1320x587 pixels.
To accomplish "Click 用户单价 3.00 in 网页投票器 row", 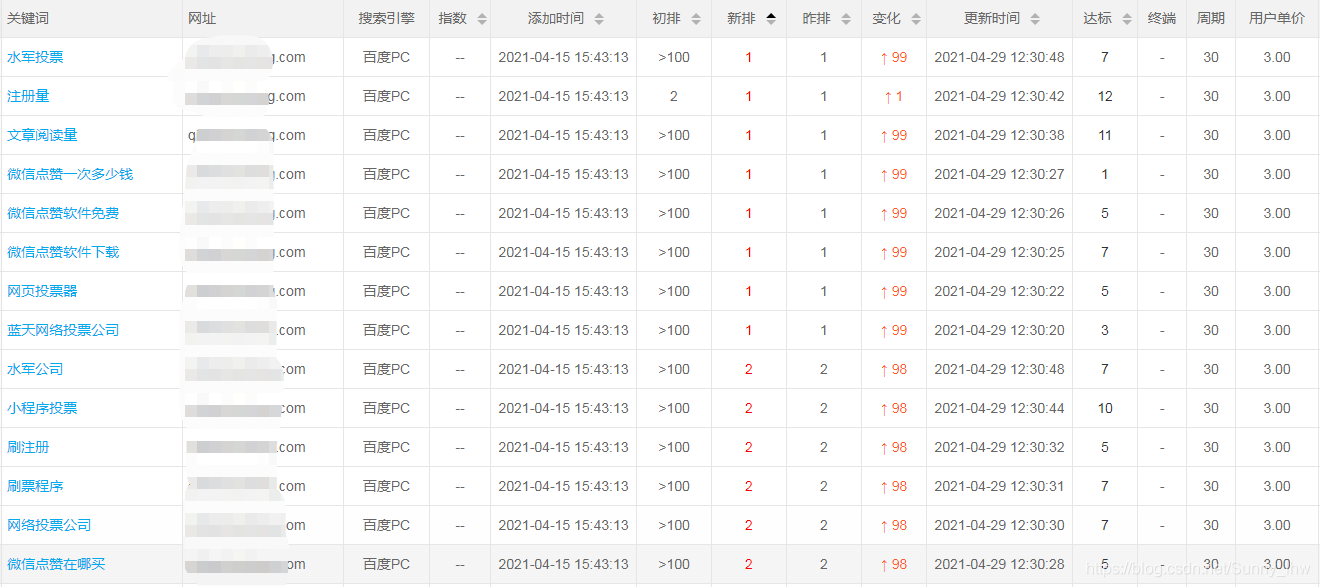I will pyautogui.click(x=1277, y=291).
